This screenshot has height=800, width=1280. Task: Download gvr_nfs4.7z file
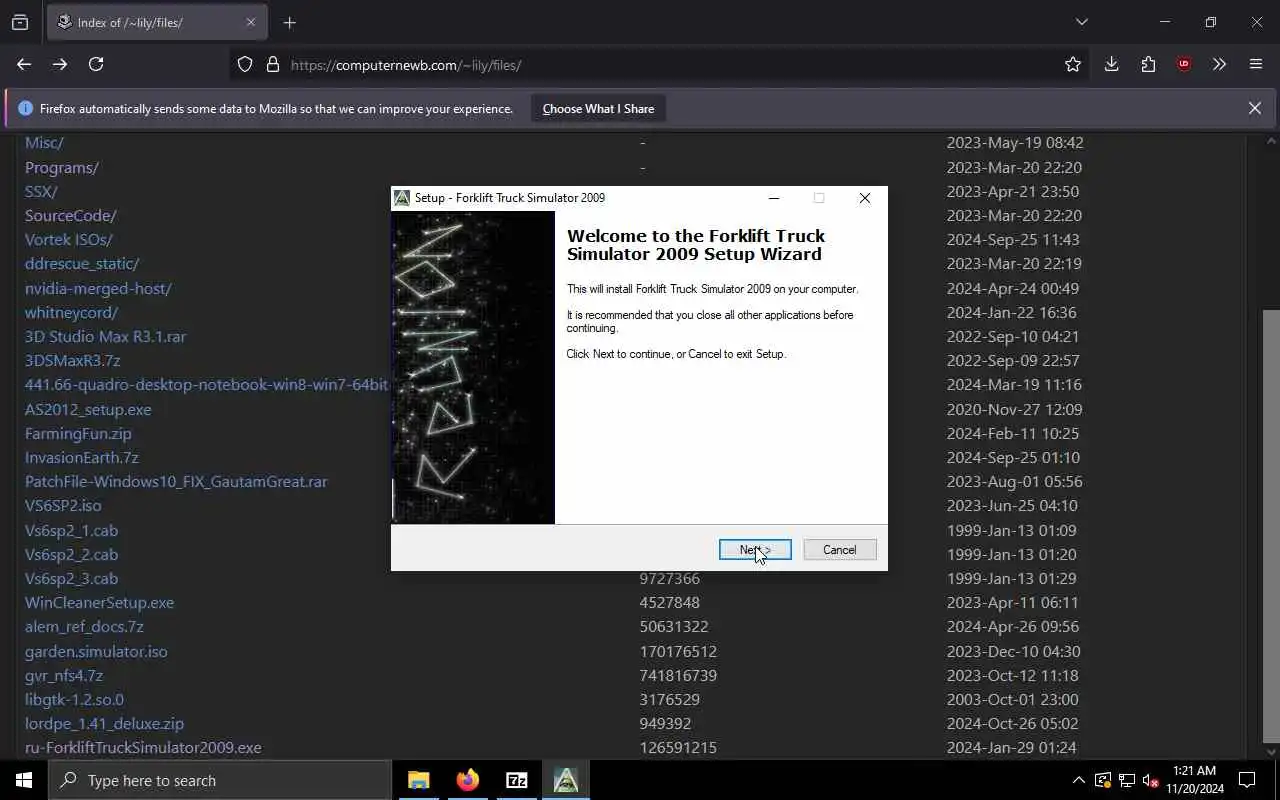pos(64,676)
